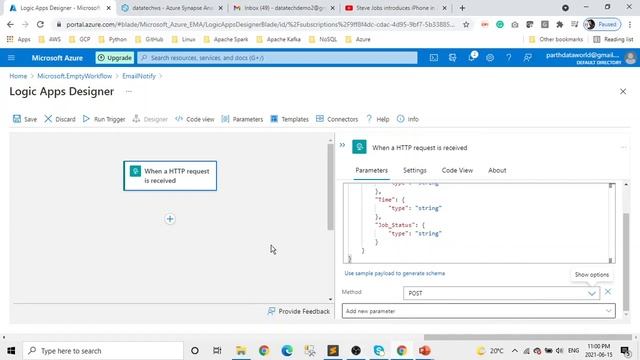Open account menu parthdataworld@gmail
Image resolution: width=640 pixels, height=360 pixels.
click(x=590, y=58)
